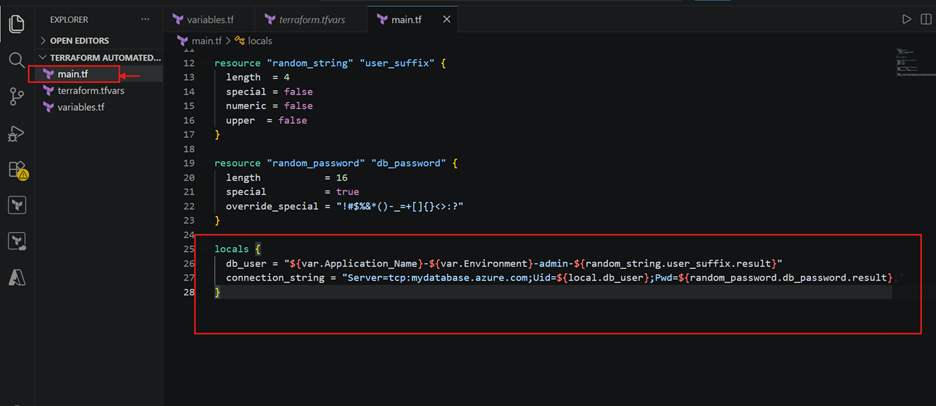Close the main.tf editor tab
The height and width of the screenshot is (406, 936).
pyautogui.click(x=446, y=20)
